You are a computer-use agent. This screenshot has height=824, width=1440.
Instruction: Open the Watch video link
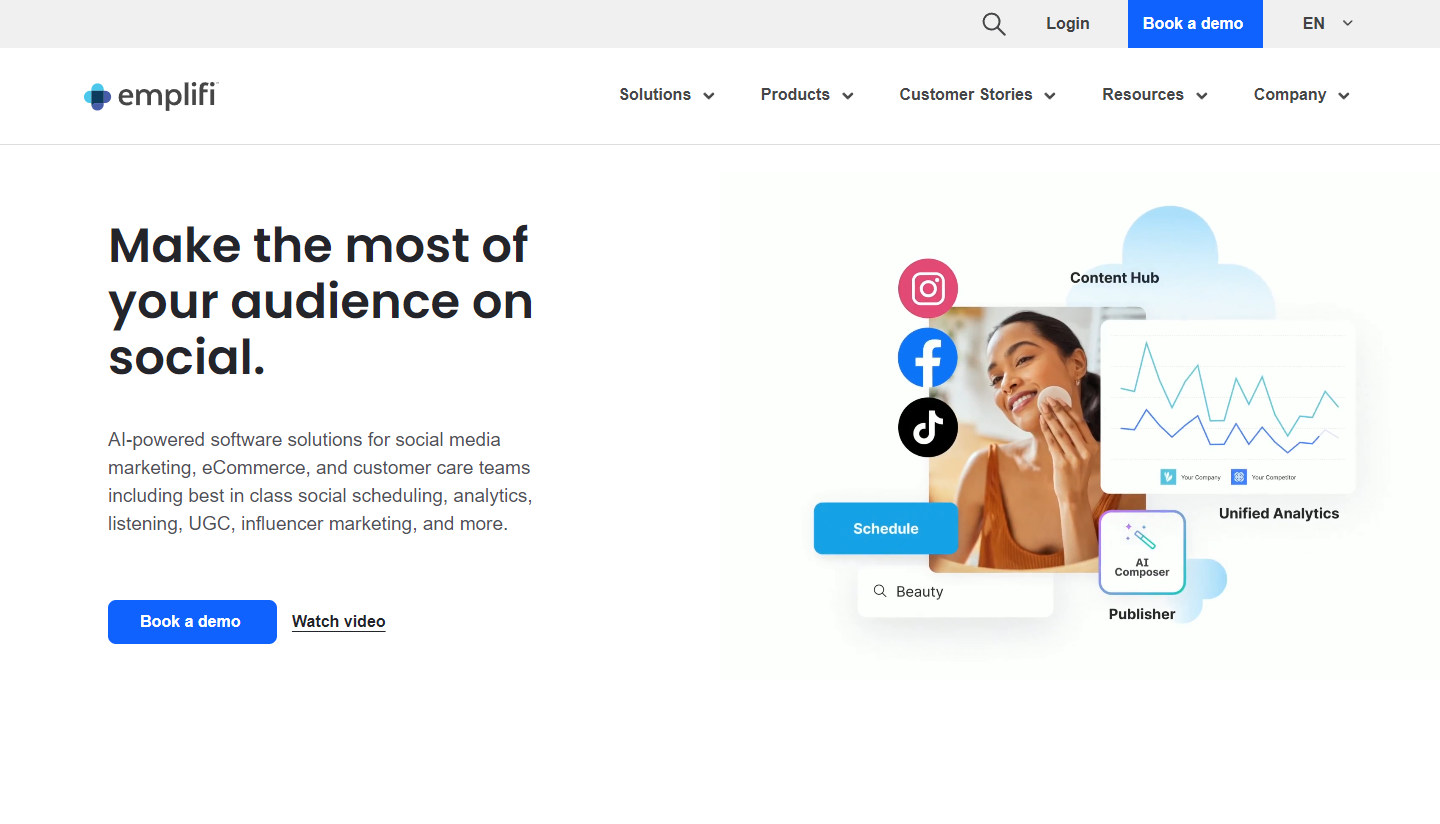pos(338,622)
